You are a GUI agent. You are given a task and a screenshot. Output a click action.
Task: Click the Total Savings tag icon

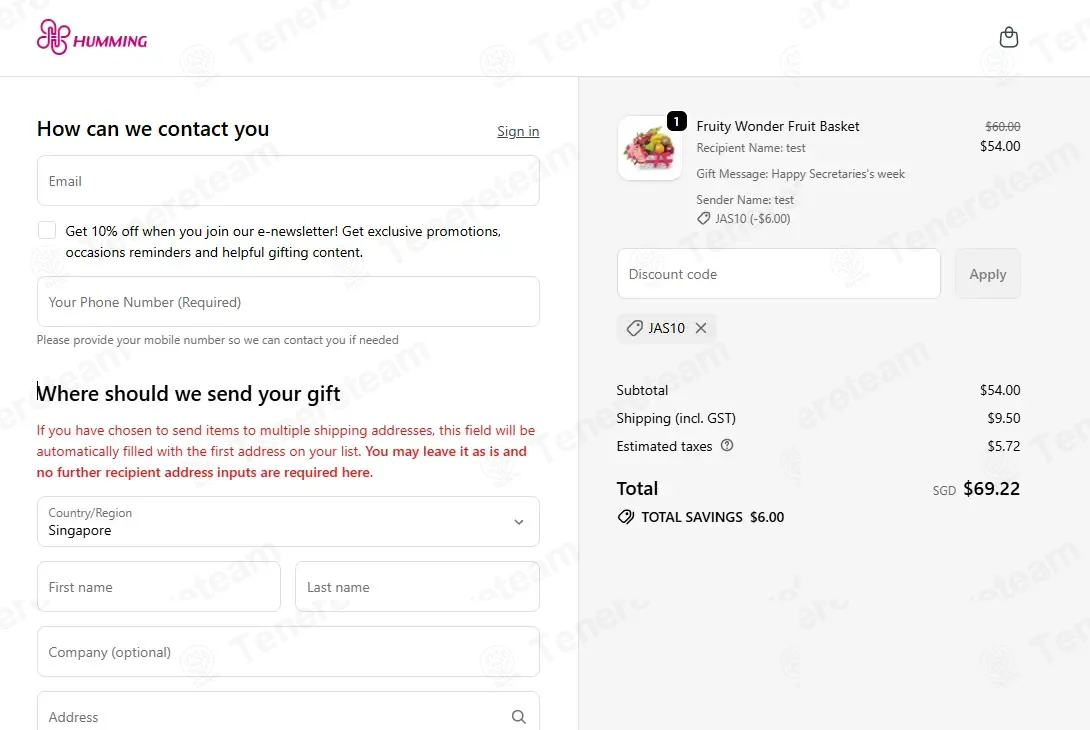[x=626, y=517]
